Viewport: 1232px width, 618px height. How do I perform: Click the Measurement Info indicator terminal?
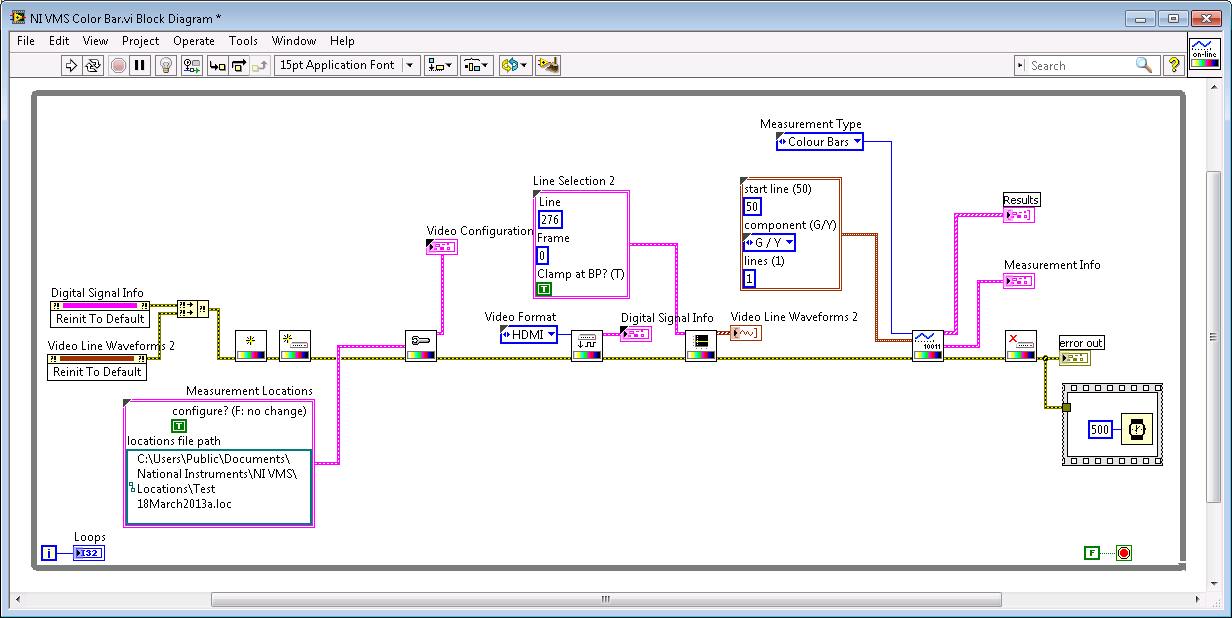pos(1019,281)
